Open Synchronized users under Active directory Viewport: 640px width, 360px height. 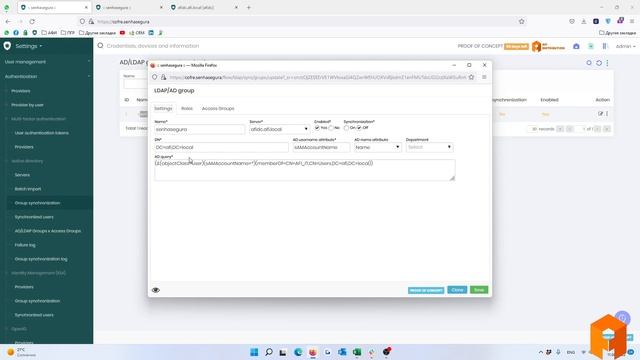tap(34, 217)
